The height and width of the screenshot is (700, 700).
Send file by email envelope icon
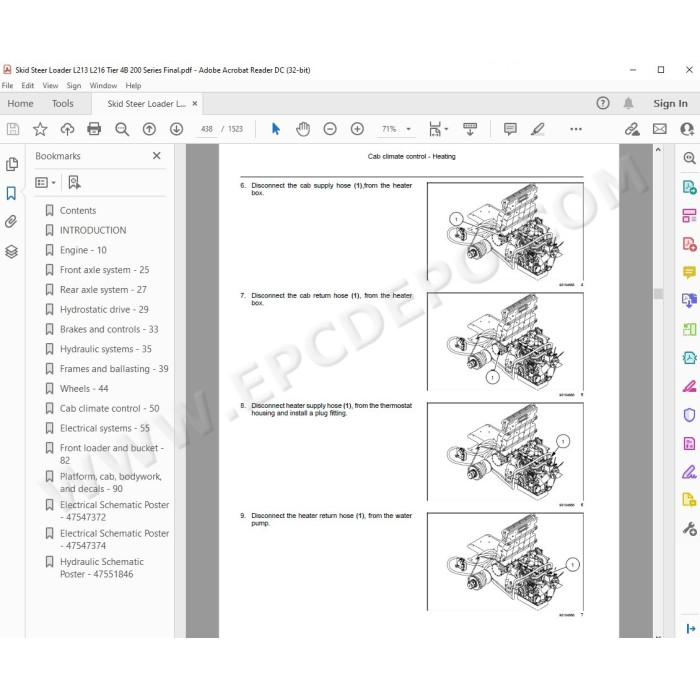click(659, 129)
